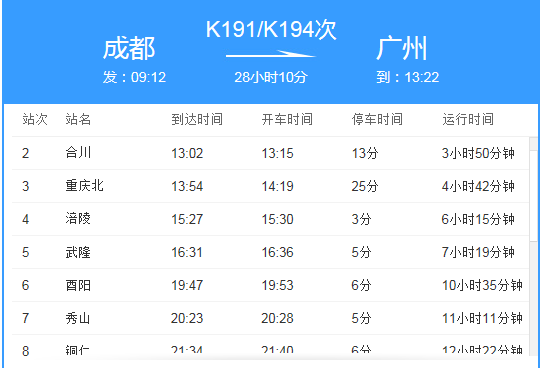Image resolution: width=541 pixels, height=368 pixels.
Task: Click the departure time 发：09:12
Action: (x=134, y=77)
